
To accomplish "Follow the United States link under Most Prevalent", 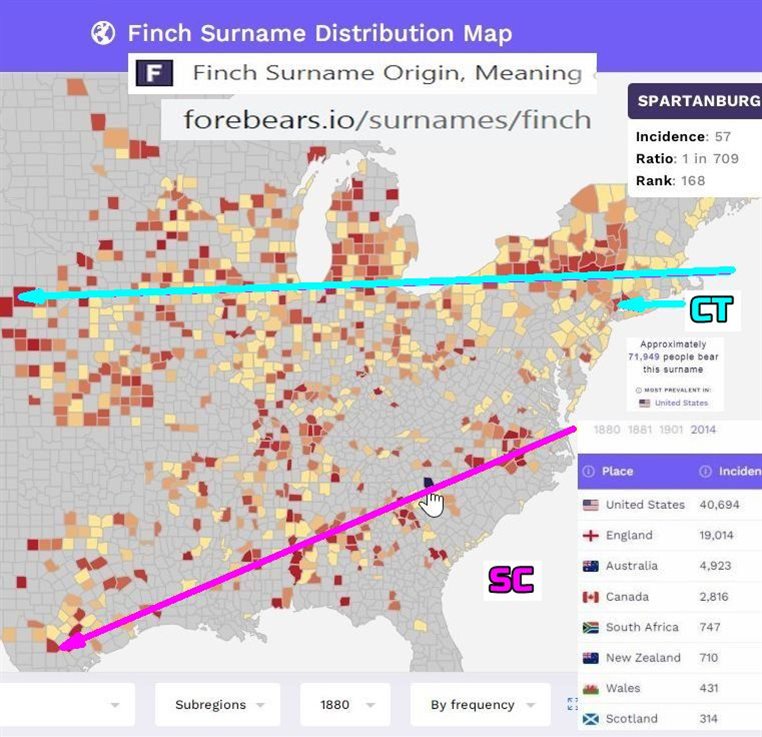I will (x=680, y=403).
